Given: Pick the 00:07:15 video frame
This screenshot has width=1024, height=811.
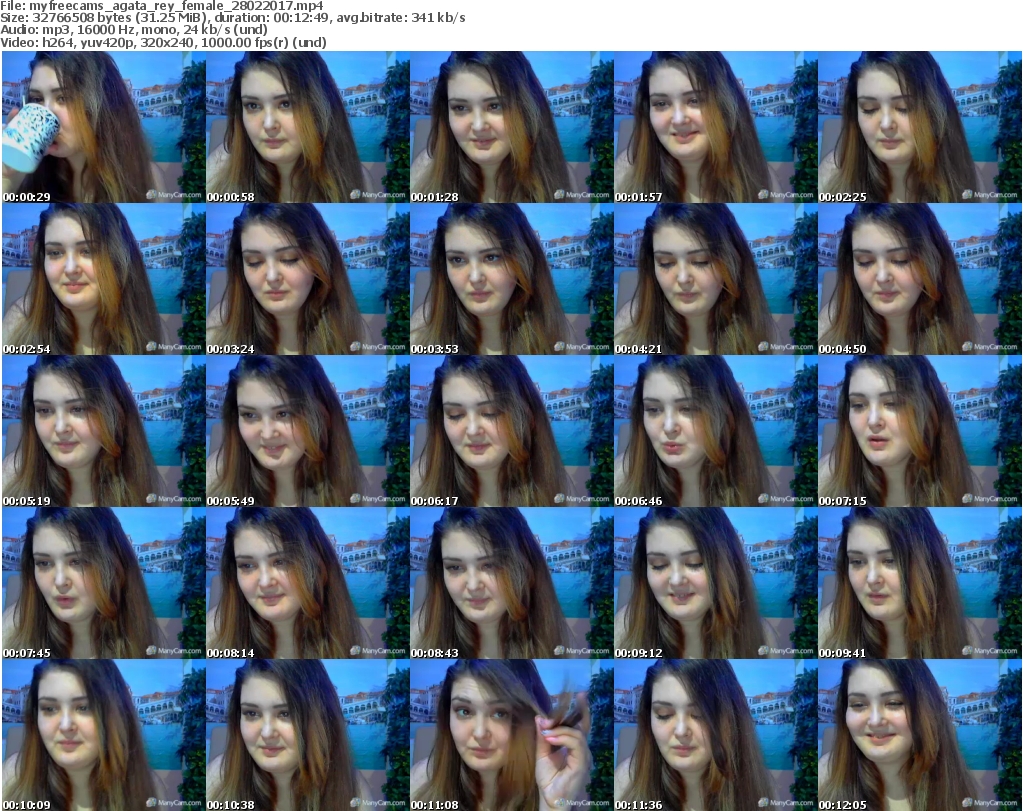Looking at the screenshot, I should [920, 432].
